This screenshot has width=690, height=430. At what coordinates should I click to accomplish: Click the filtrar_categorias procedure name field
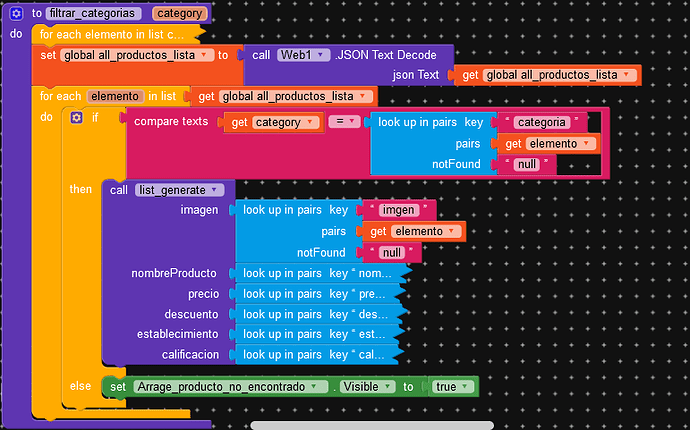(93, 14)
